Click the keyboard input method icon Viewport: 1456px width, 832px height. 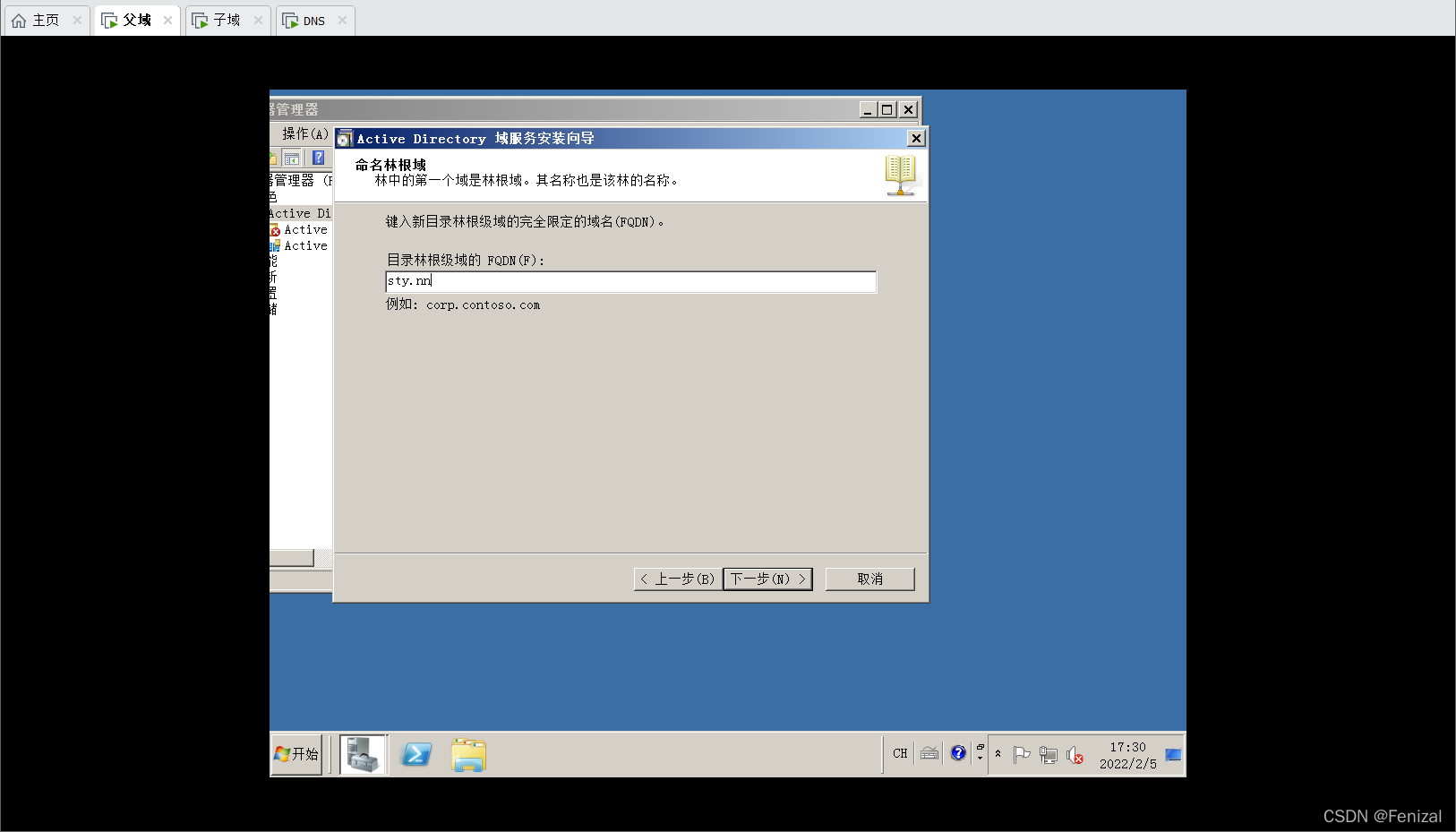(929, 753)
